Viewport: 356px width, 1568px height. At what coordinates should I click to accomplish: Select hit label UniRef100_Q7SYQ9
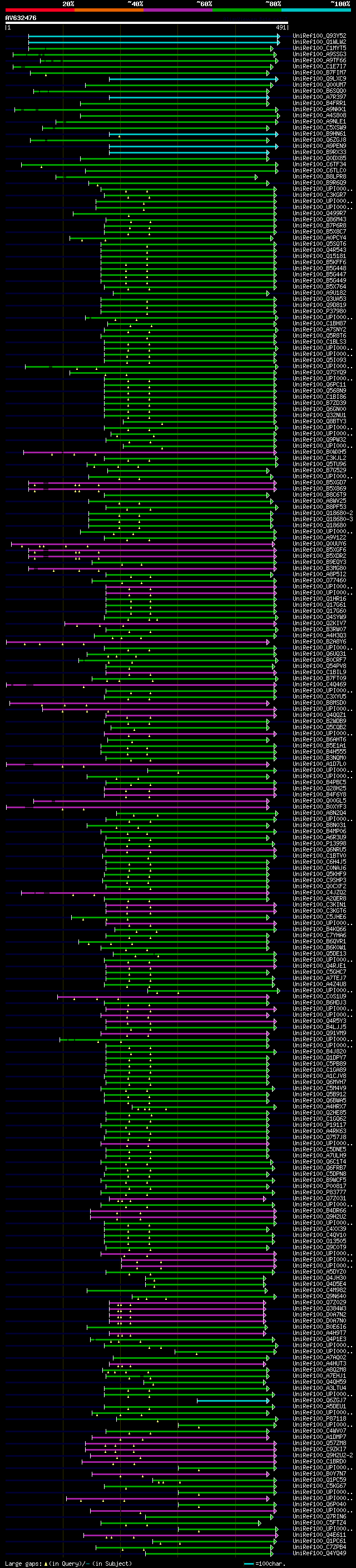click(319, 373)
